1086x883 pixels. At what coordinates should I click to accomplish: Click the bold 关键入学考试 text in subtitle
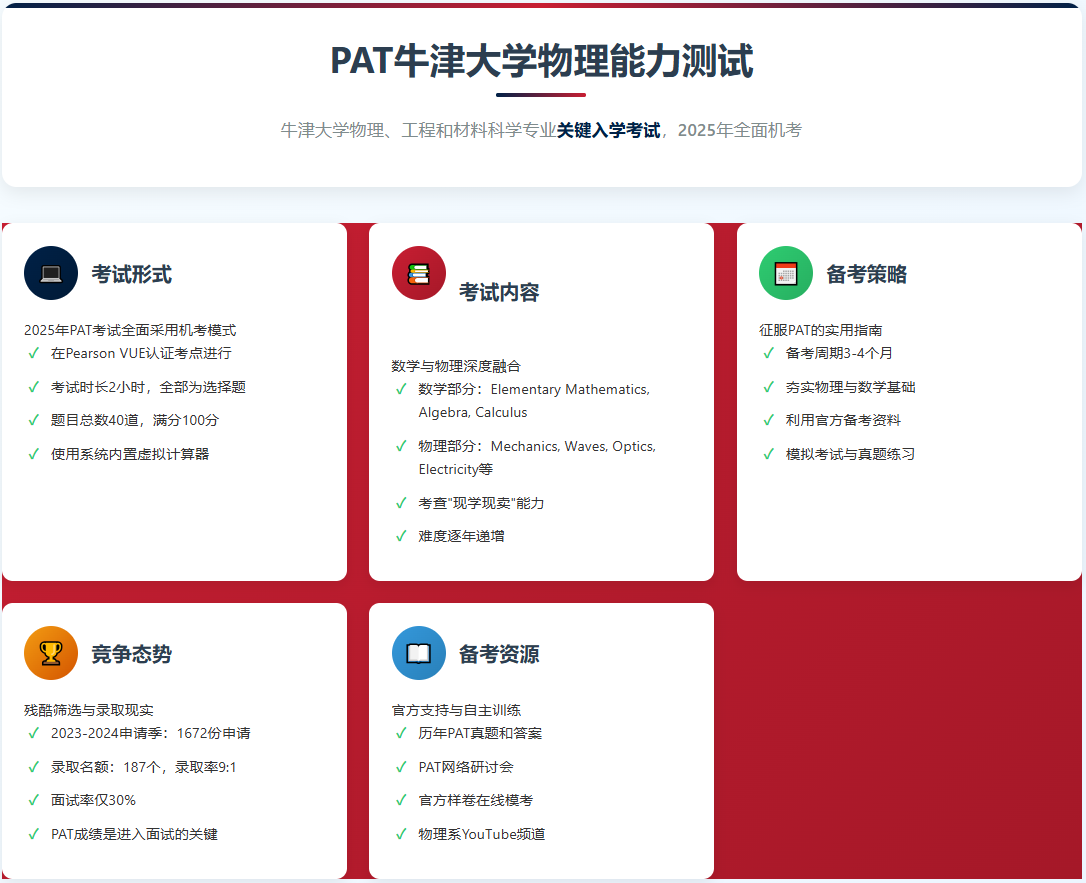click(608, 130)
